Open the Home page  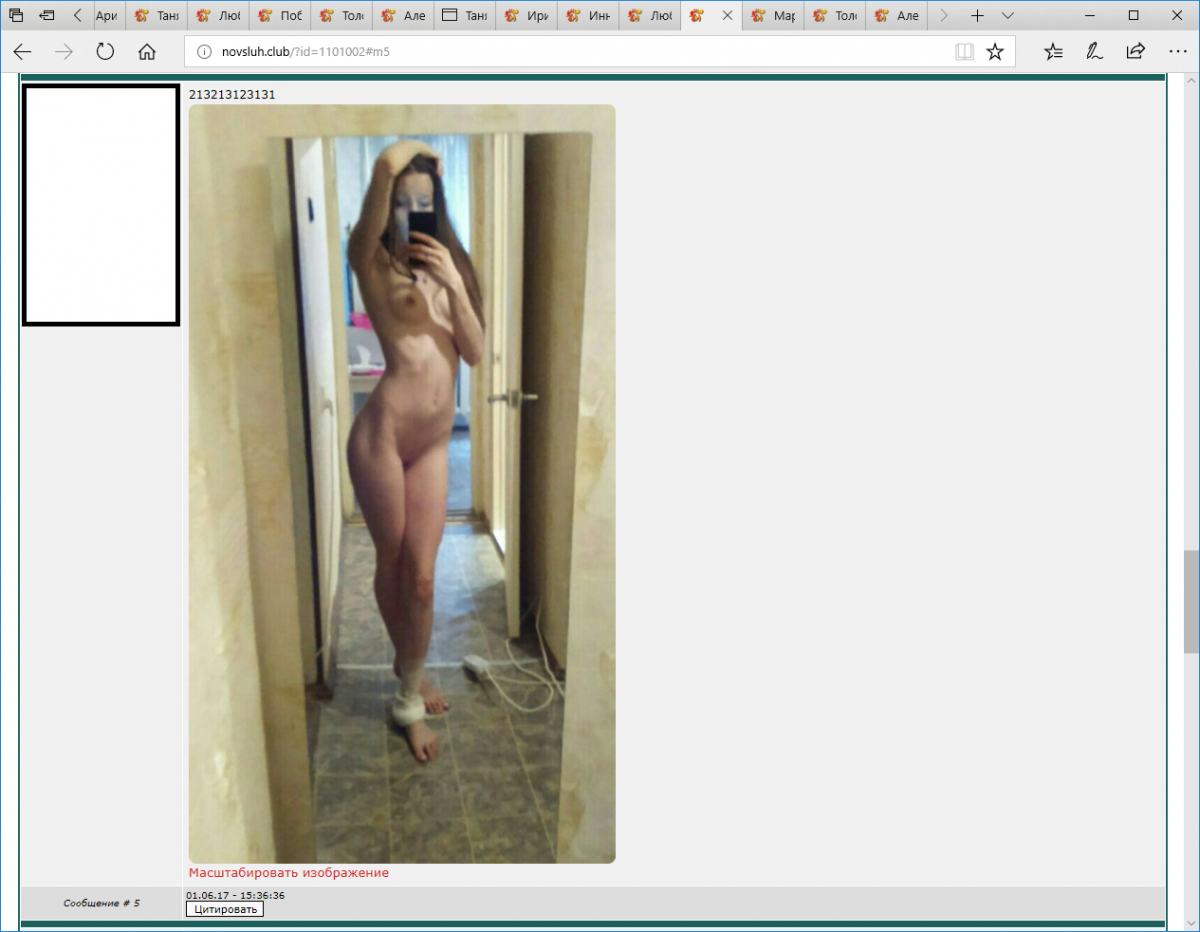147,52
